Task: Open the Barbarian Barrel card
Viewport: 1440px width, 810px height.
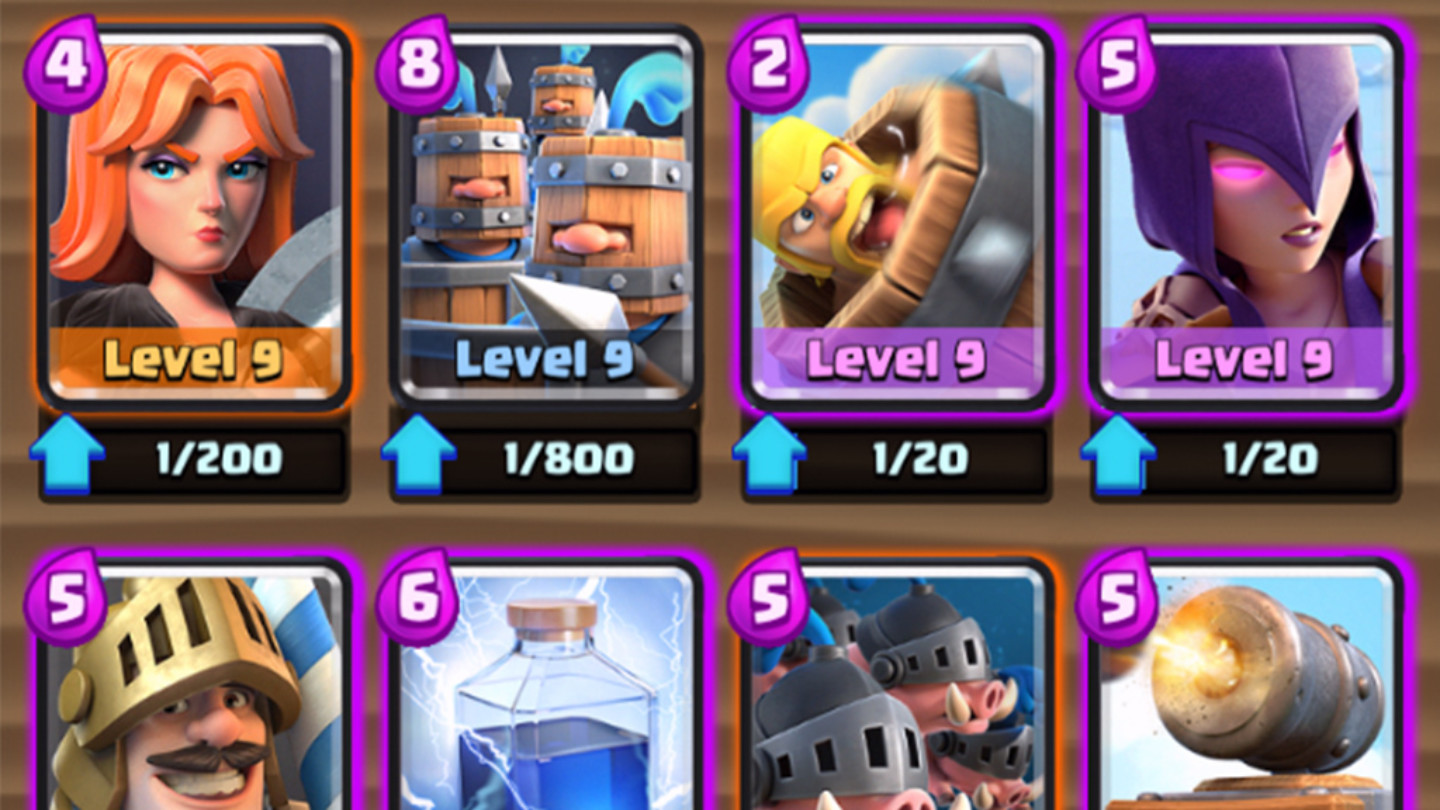Action: pos(896,217)
